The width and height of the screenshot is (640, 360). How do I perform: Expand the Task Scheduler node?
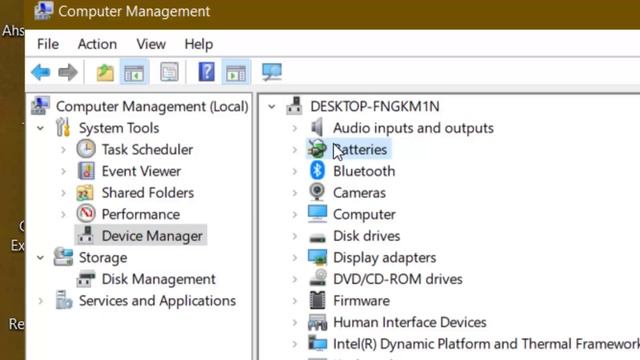pos(63,150)
